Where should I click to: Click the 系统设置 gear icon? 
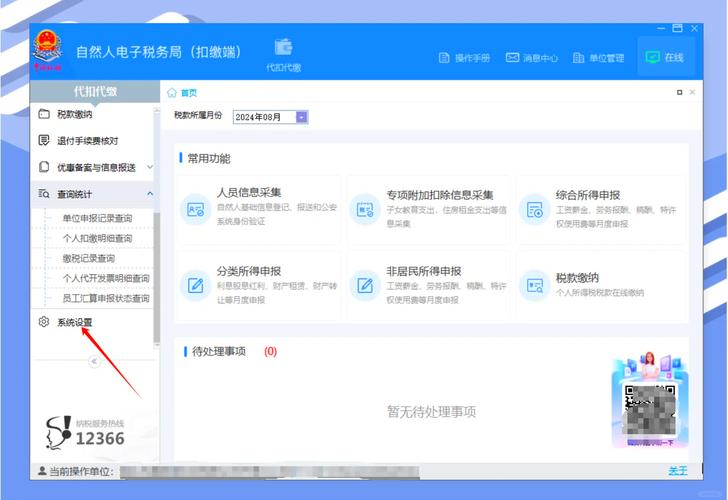[x=44, y=322]
